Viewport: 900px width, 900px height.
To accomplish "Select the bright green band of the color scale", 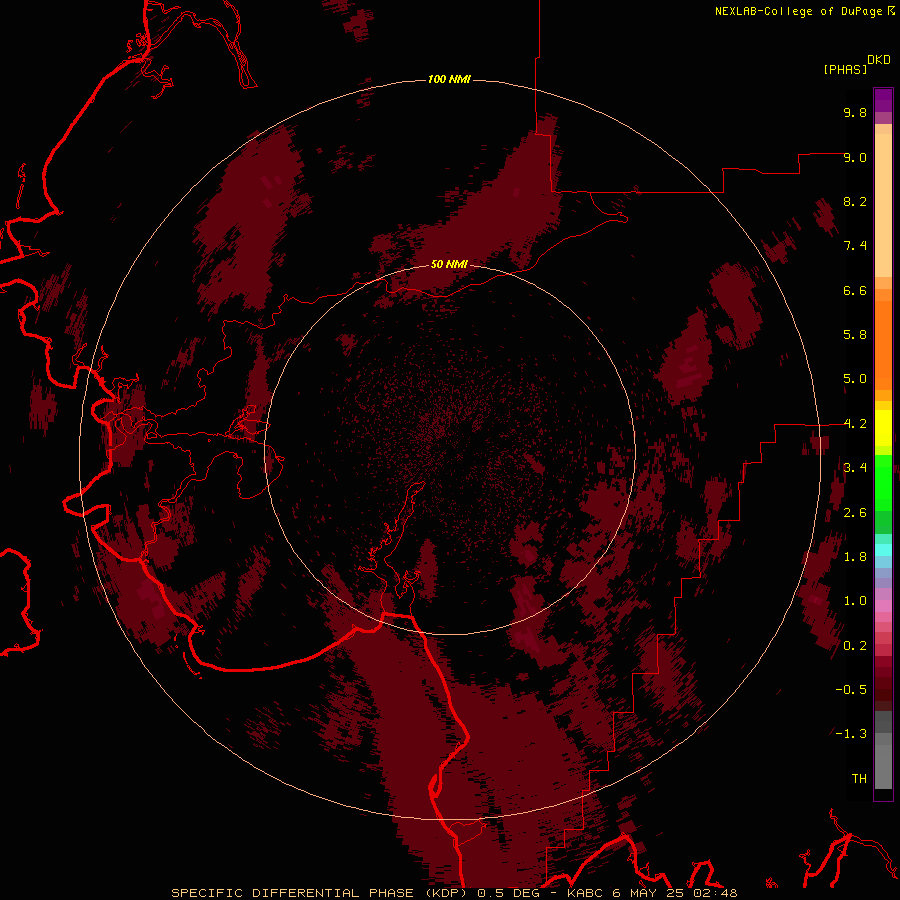I will 883,482.
